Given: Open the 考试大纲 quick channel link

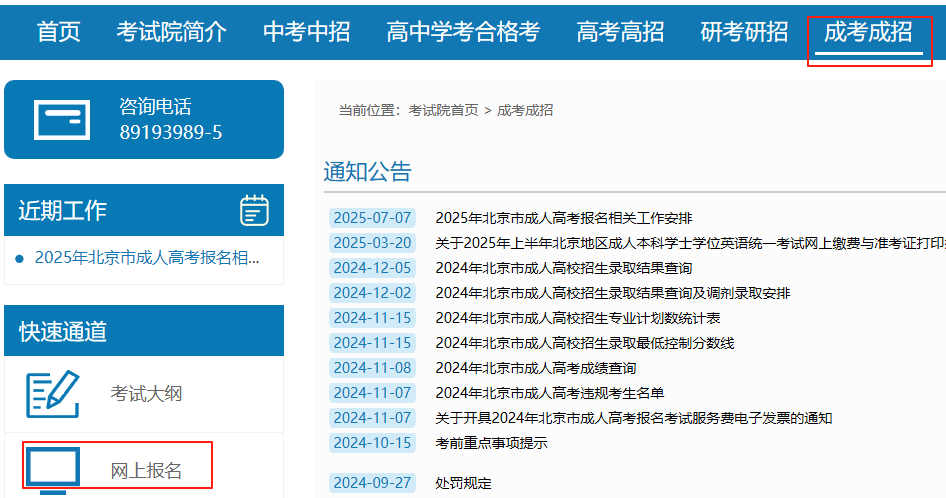Looking at the screenshot, I should point(146,394).
